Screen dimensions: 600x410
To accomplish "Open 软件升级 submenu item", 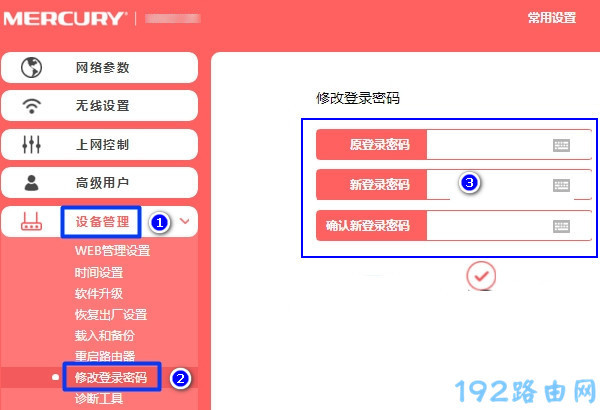I will click(x=99, y=294).
